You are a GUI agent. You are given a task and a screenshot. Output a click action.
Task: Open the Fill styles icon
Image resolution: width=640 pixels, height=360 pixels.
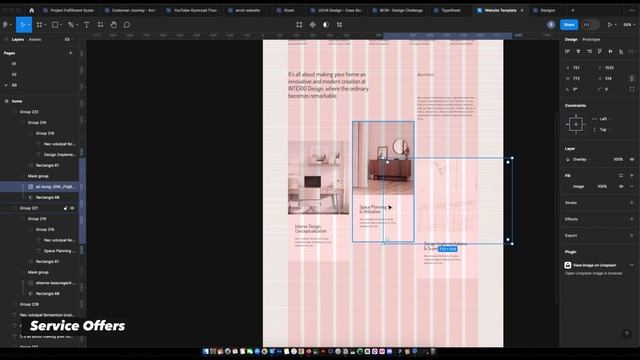click(x=621, y=176)
